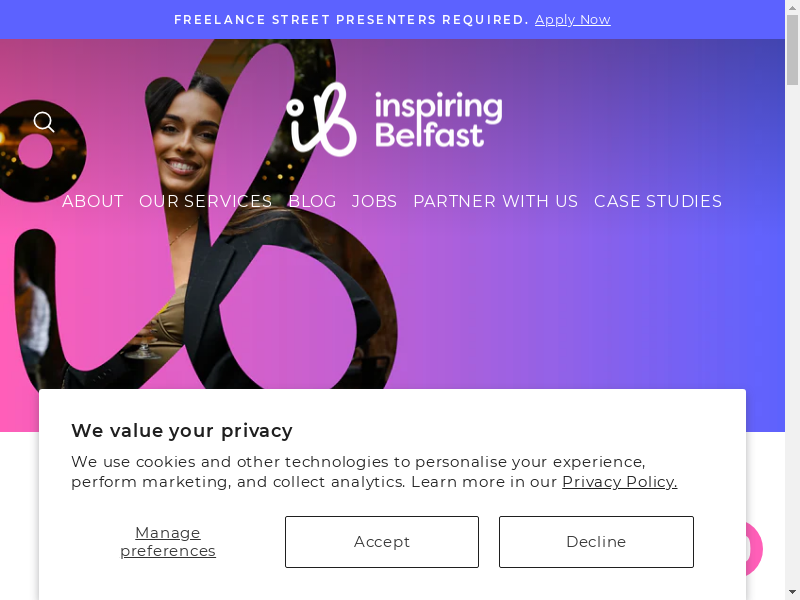Click the pink floating circular widget

click(755, 548)
